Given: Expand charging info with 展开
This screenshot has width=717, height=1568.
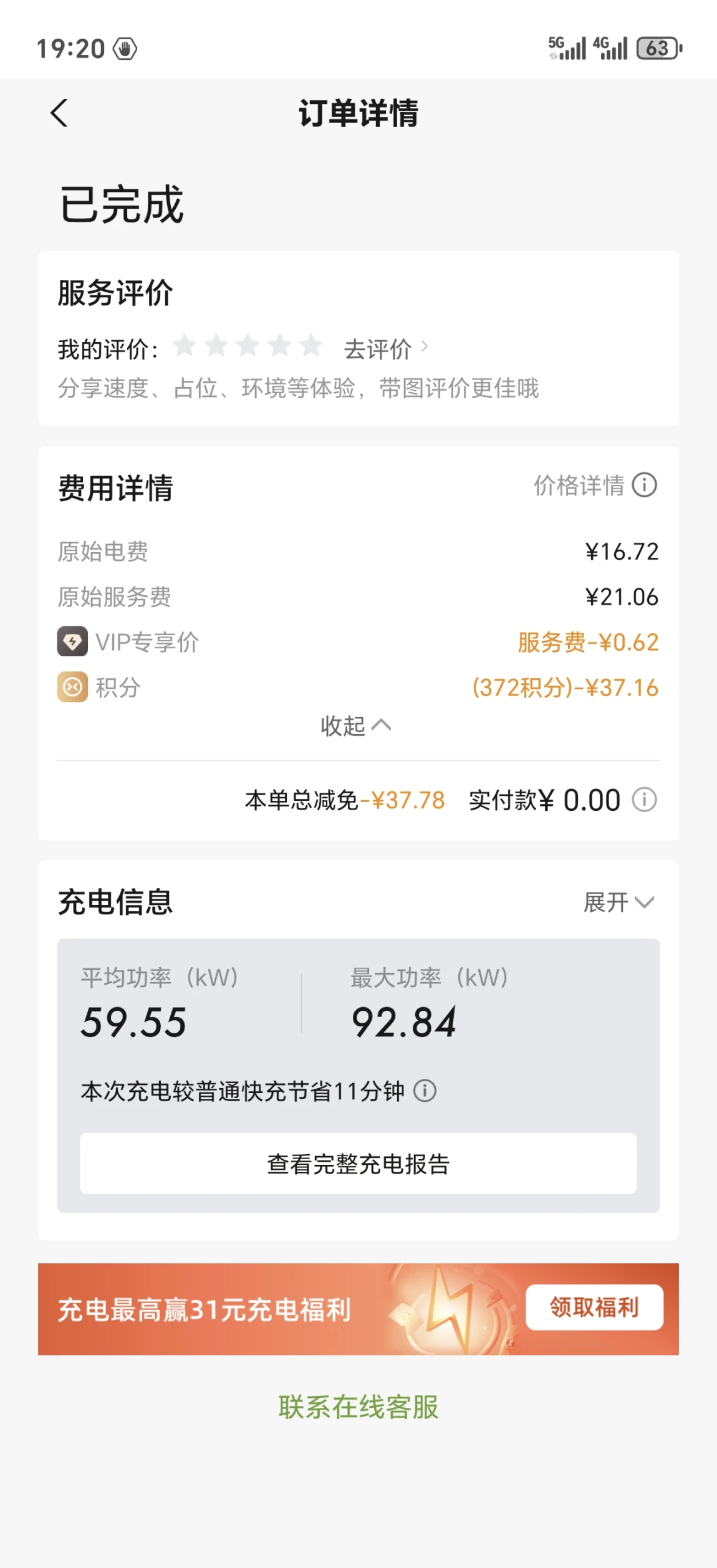Looking at the screenshot, I should coord(618,902).
